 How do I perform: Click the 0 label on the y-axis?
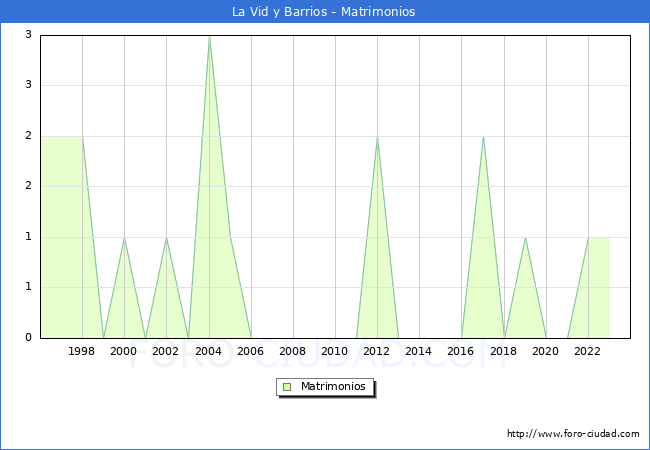pos(29,338)
